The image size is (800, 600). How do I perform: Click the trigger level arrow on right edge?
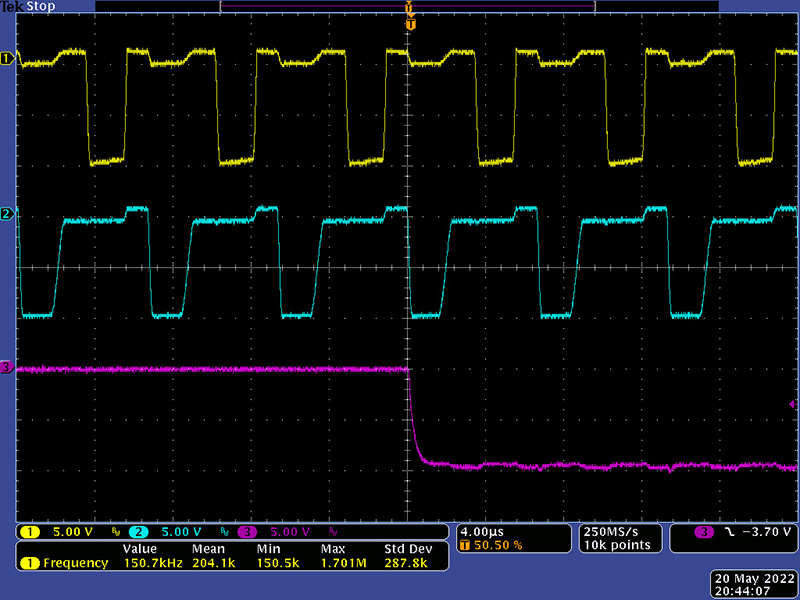pyautogui.click(x=792, y=405)
